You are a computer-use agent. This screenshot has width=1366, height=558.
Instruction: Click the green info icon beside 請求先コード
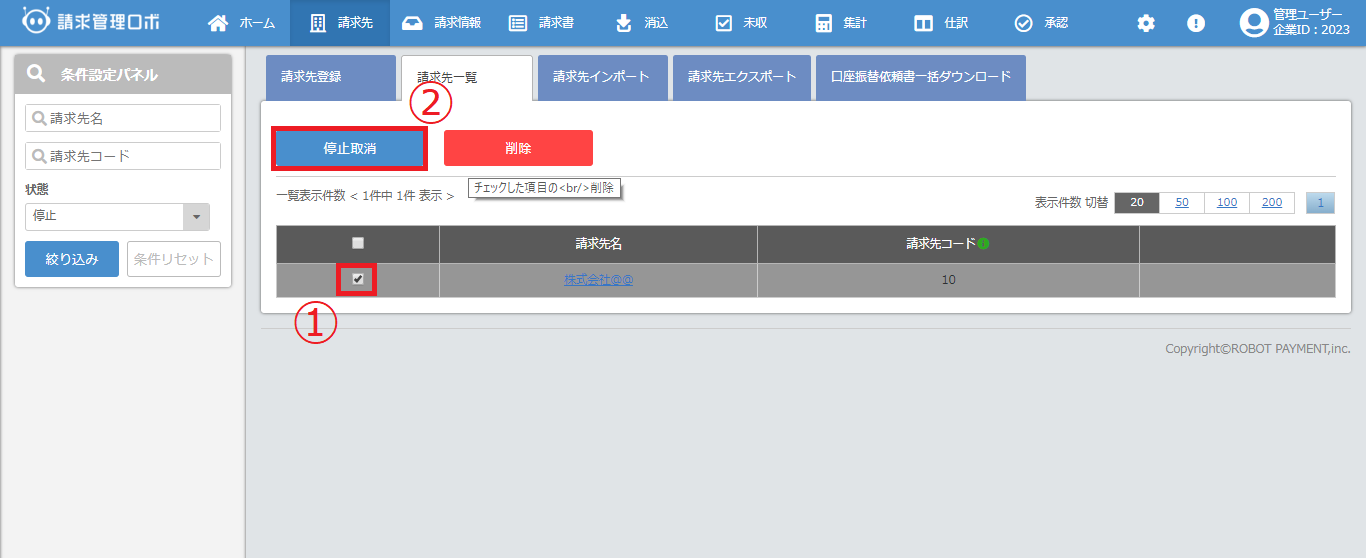983,244
